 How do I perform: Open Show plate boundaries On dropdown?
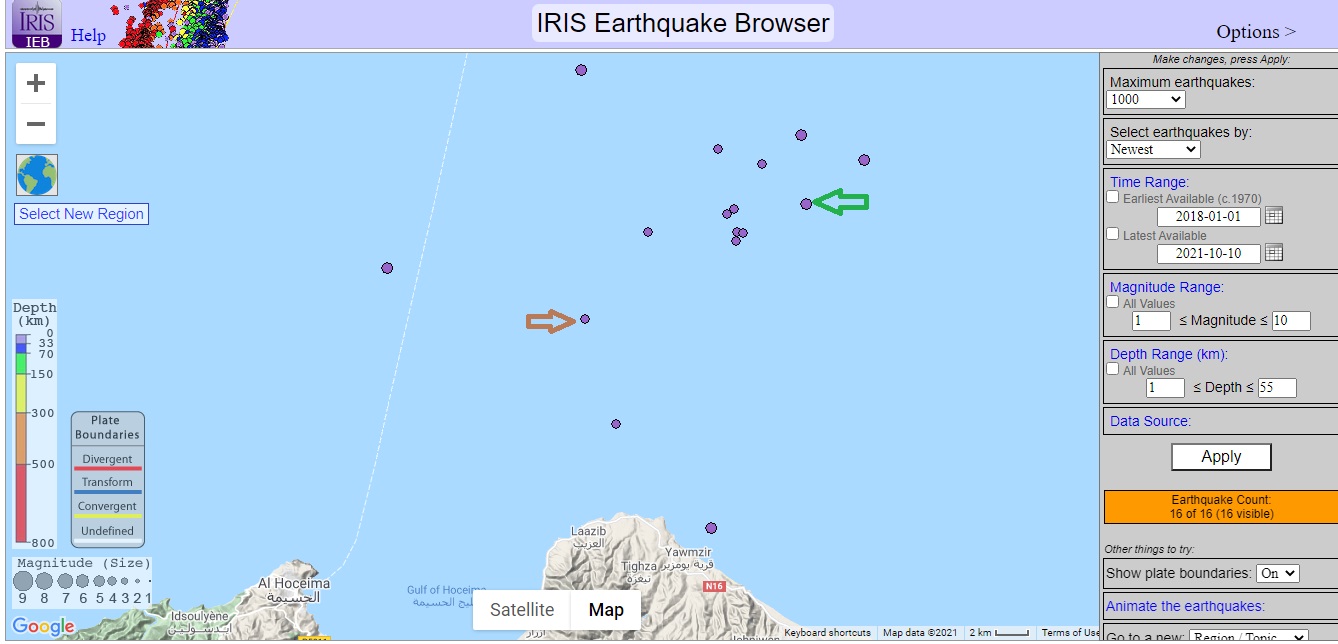pos(1277,574)
